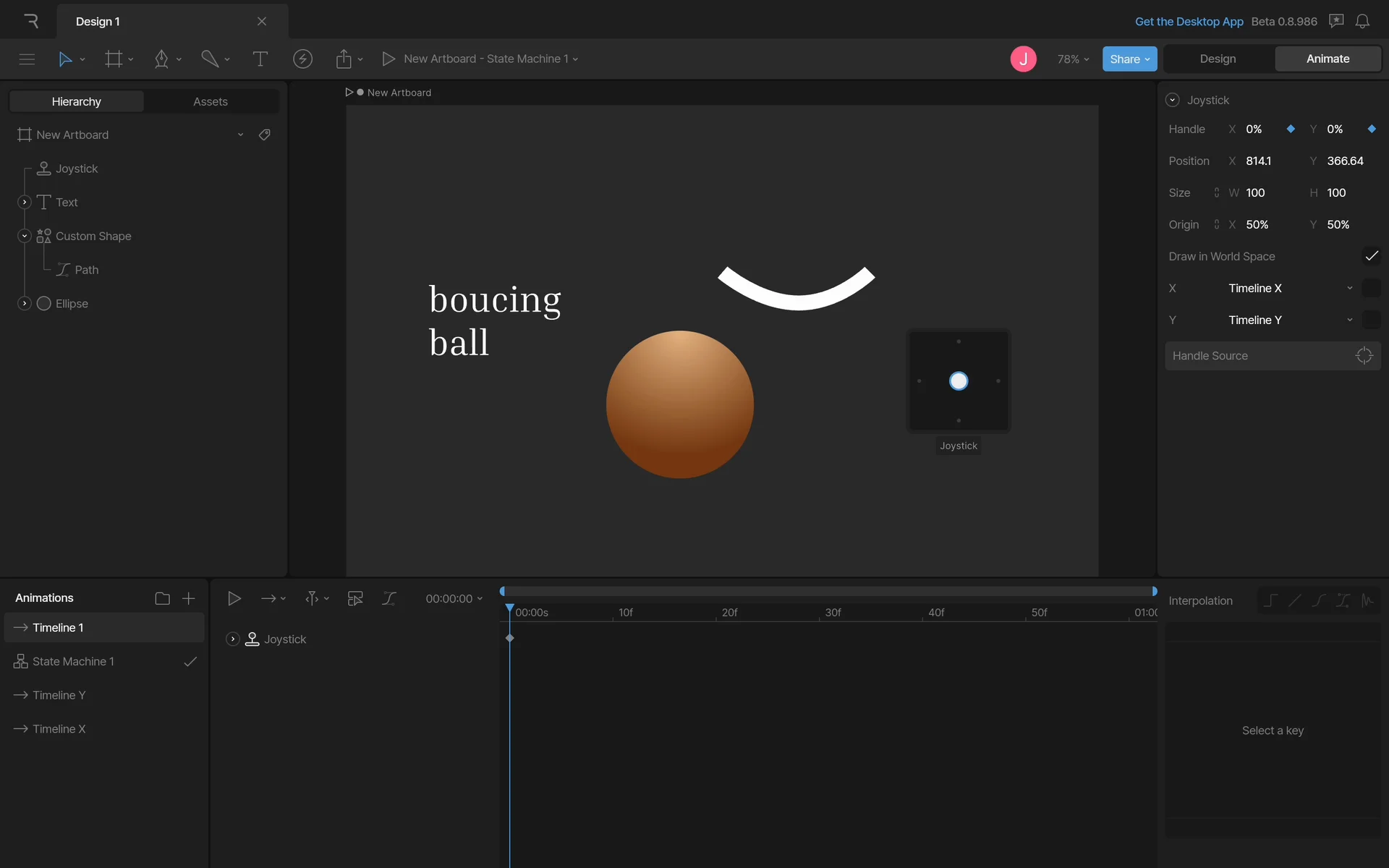1389x868 pixels.
Task: Open the 78% zoom dropdown
Action: click(1073, 59)
